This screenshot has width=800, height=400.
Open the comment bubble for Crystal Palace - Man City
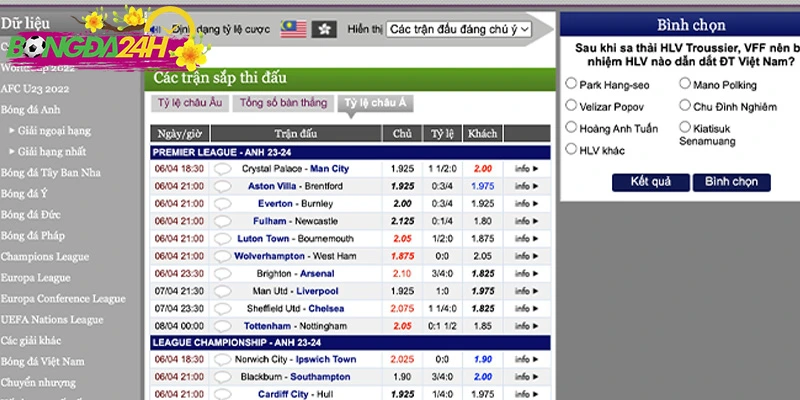222,169
